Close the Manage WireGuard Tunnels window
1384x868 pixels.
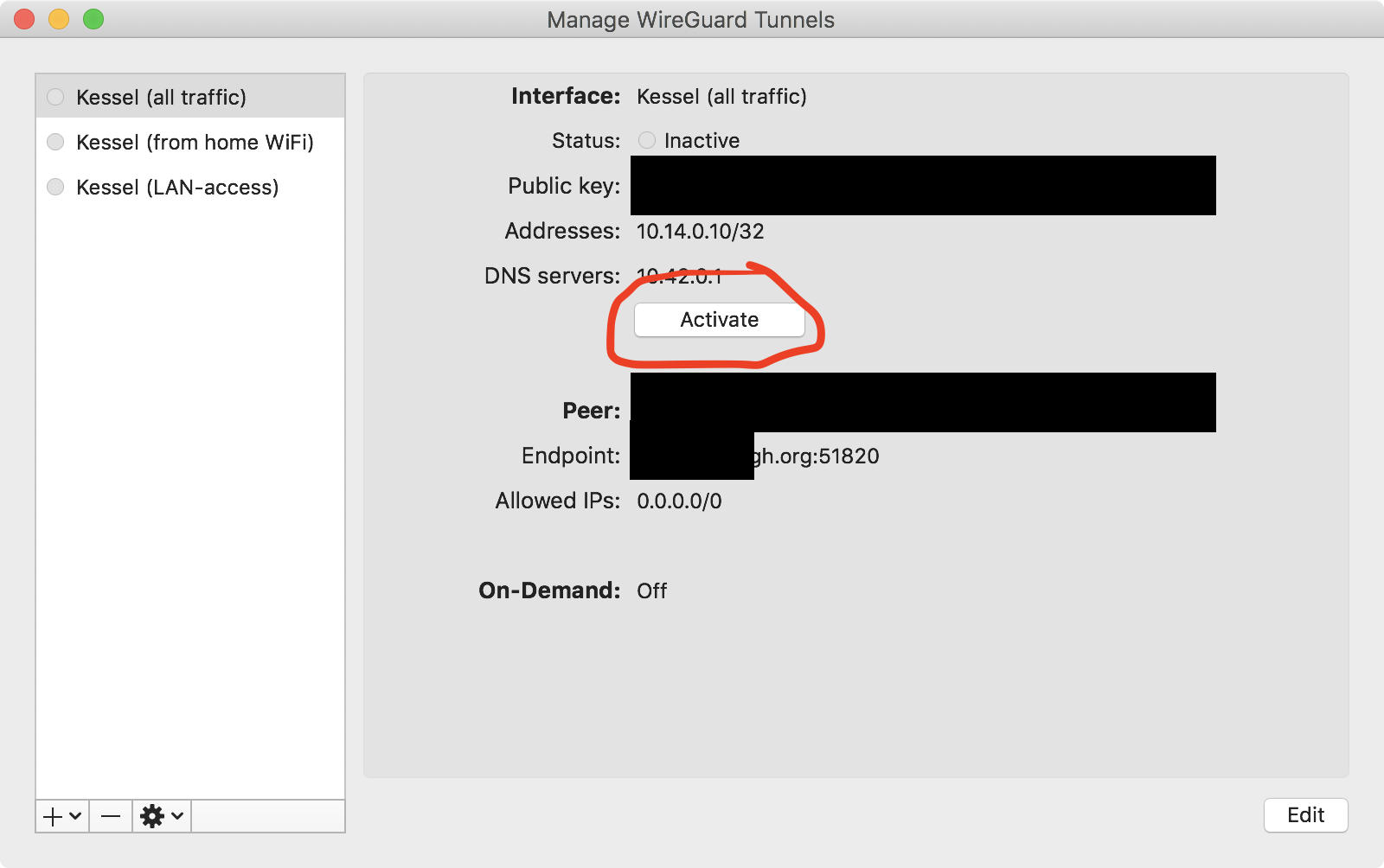click(x=24, y=19)
